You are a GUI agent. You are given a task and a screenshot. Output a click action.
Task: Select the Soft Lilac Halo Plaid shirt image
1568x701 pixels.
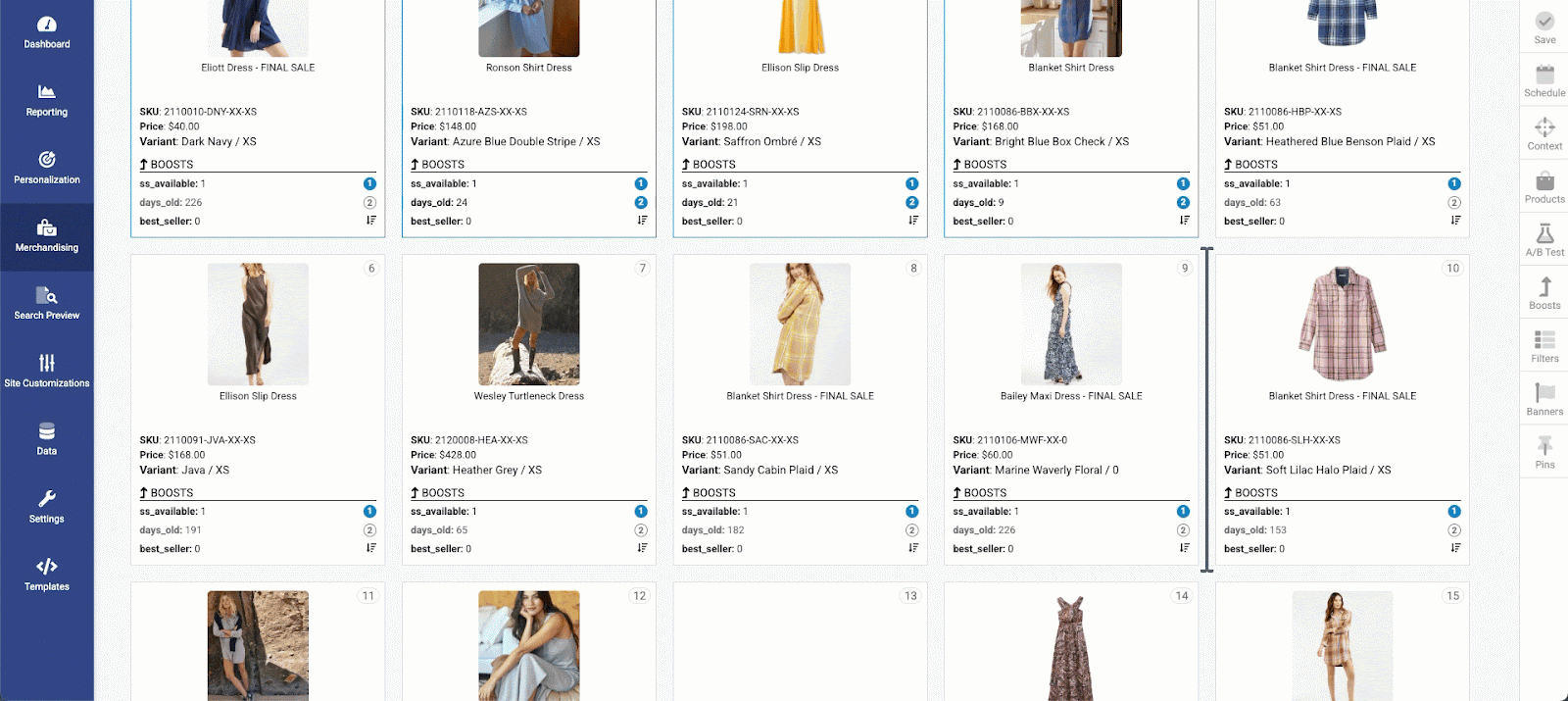[x=1343, y=324]
